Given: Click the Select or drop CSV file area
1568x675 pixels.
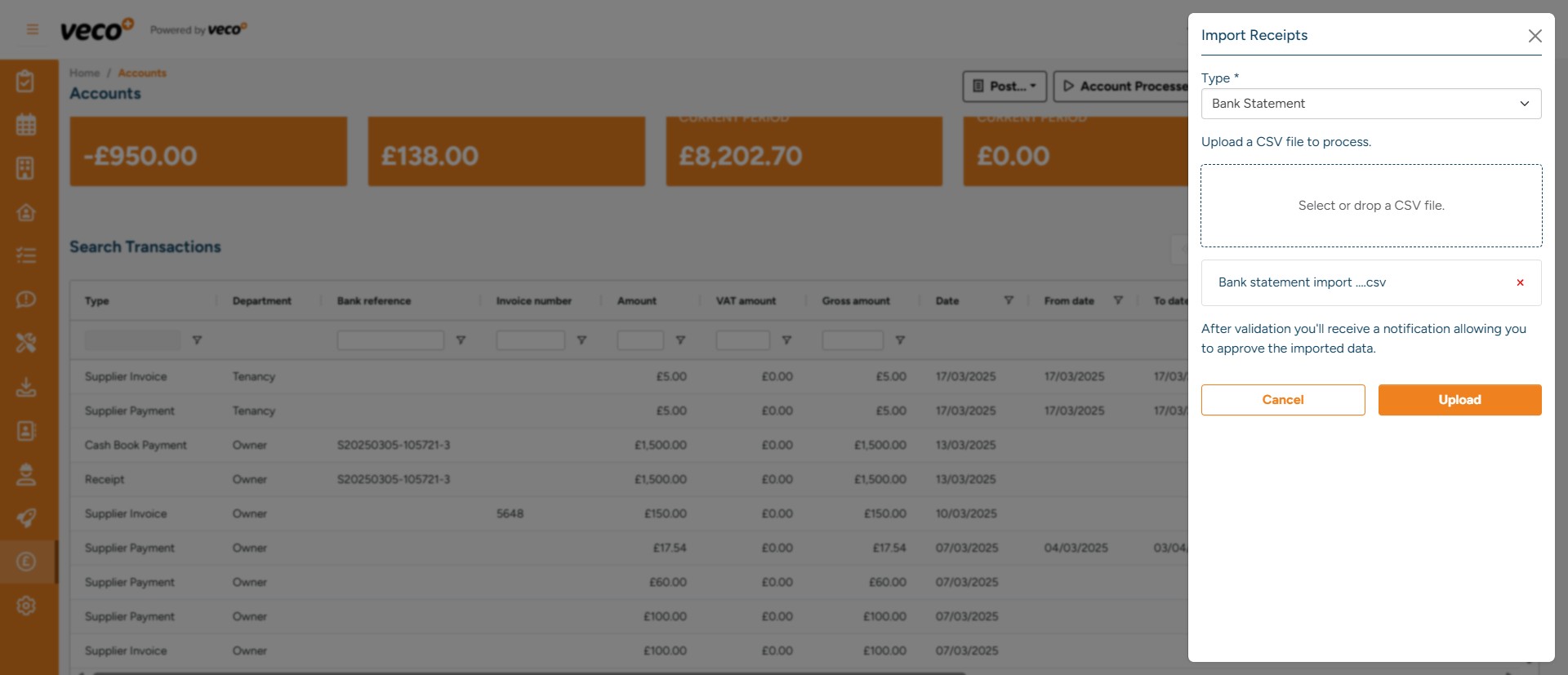Looking at the screenshot, I should tap(1370, 206).
